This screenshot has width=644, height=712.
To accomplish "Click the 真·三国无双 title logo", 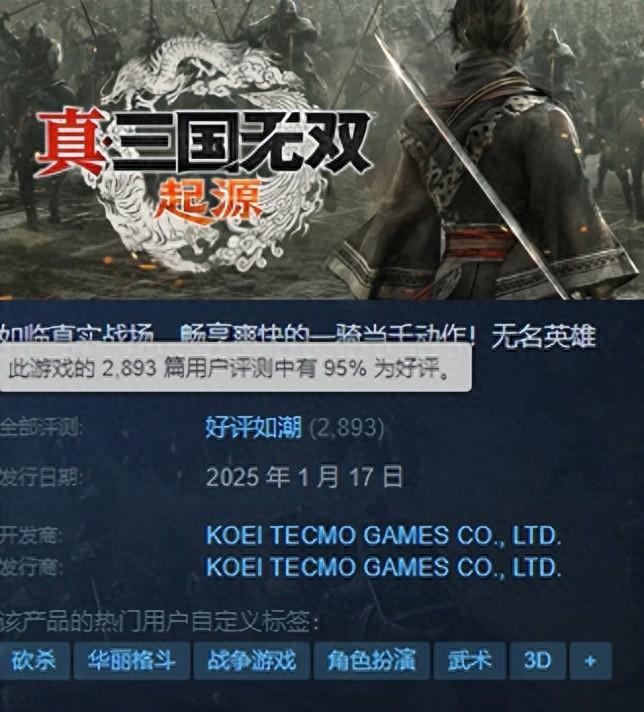I will [204, 143].
